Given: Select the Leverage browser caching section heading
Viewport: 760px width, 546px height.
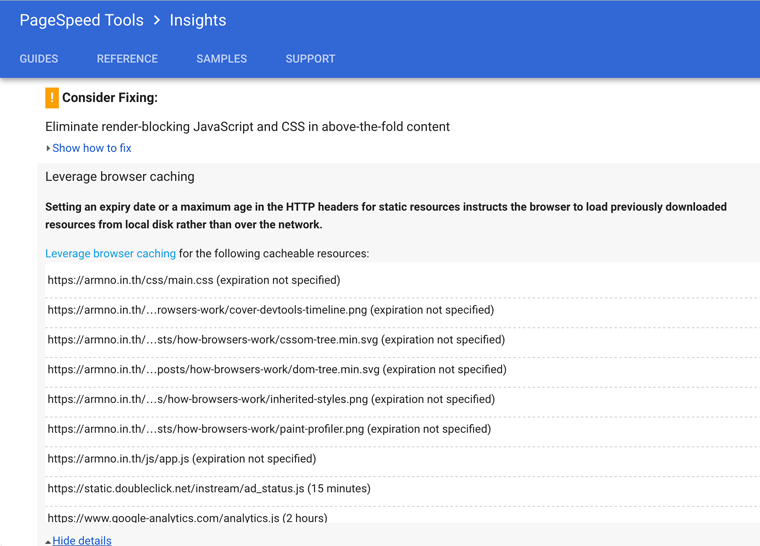Looking at the screenshot, I should click(x=120, y=177).
